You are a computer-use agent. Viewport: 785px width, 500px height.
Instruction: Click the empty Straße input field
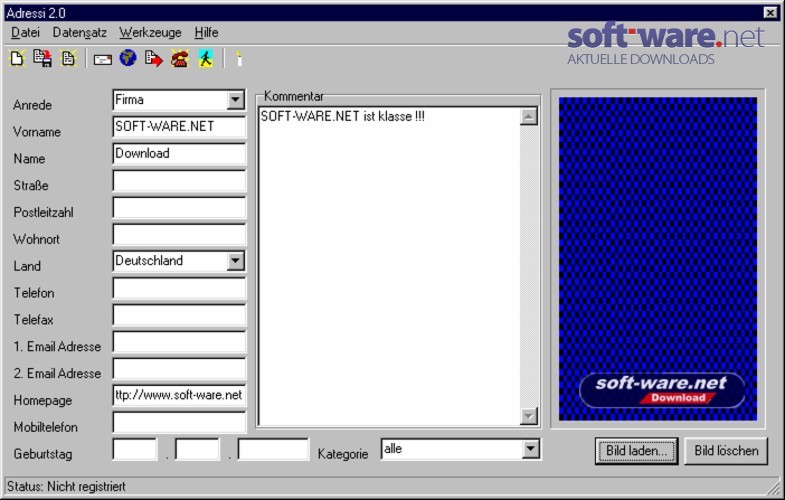click(x=179, y=181)
